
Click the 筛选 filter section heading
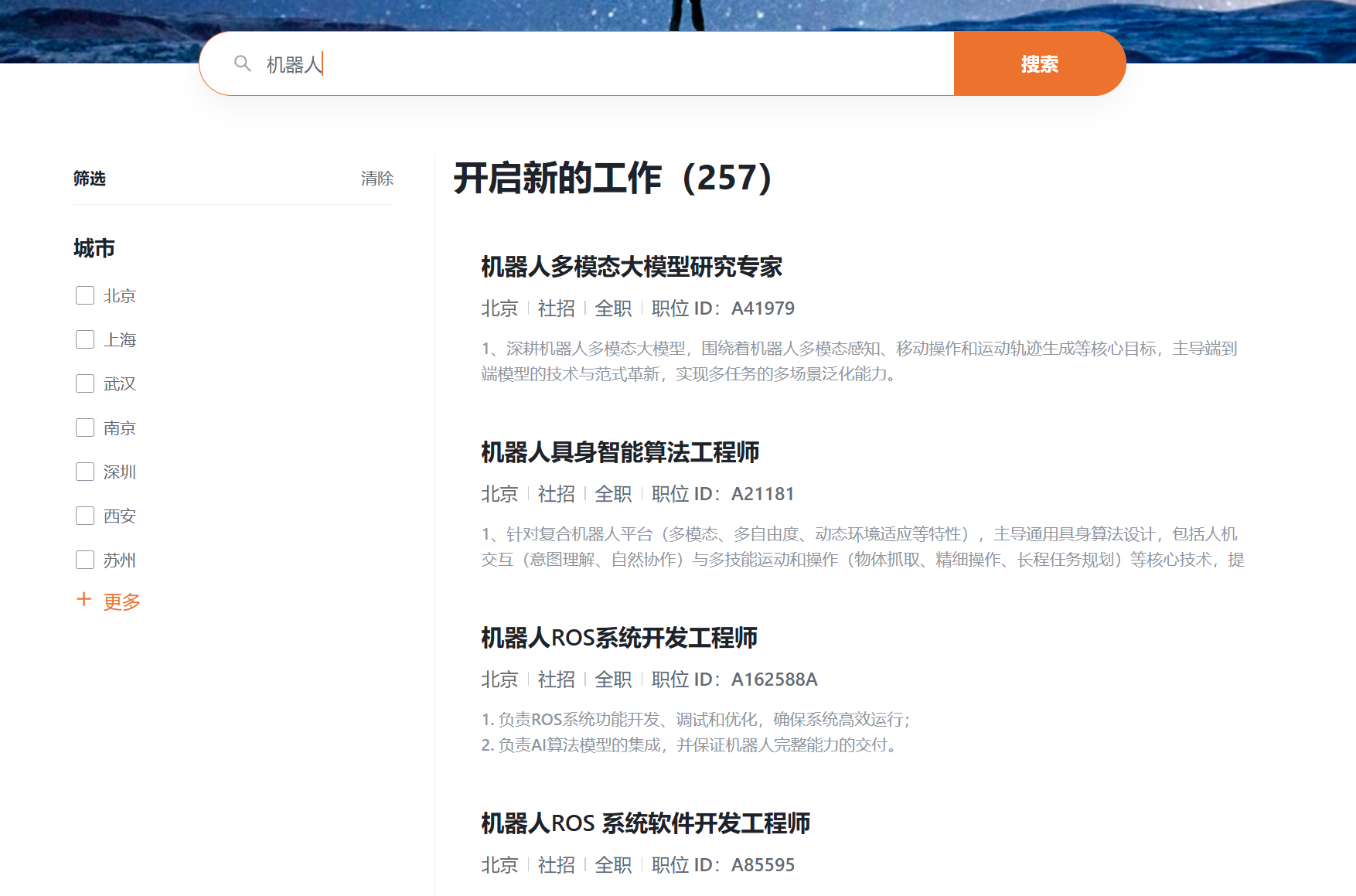90,179
